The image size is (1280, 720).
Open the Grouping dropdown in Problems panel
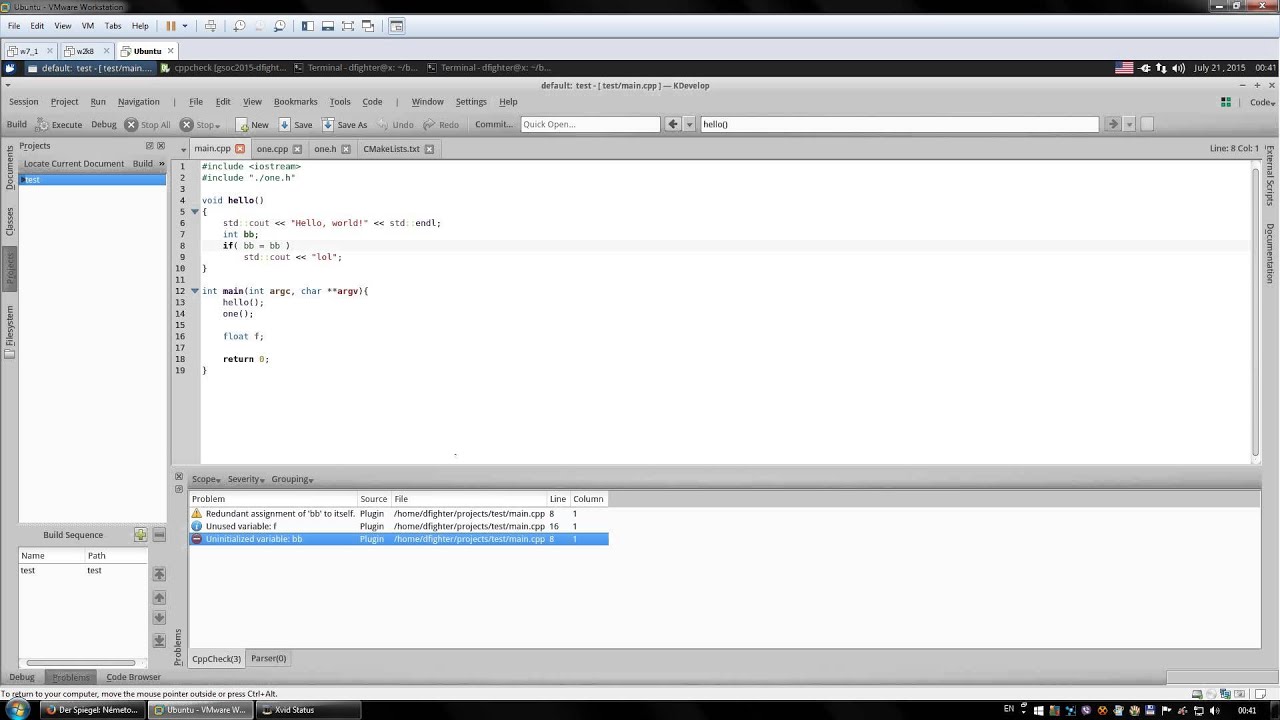(x=292, y=479)
